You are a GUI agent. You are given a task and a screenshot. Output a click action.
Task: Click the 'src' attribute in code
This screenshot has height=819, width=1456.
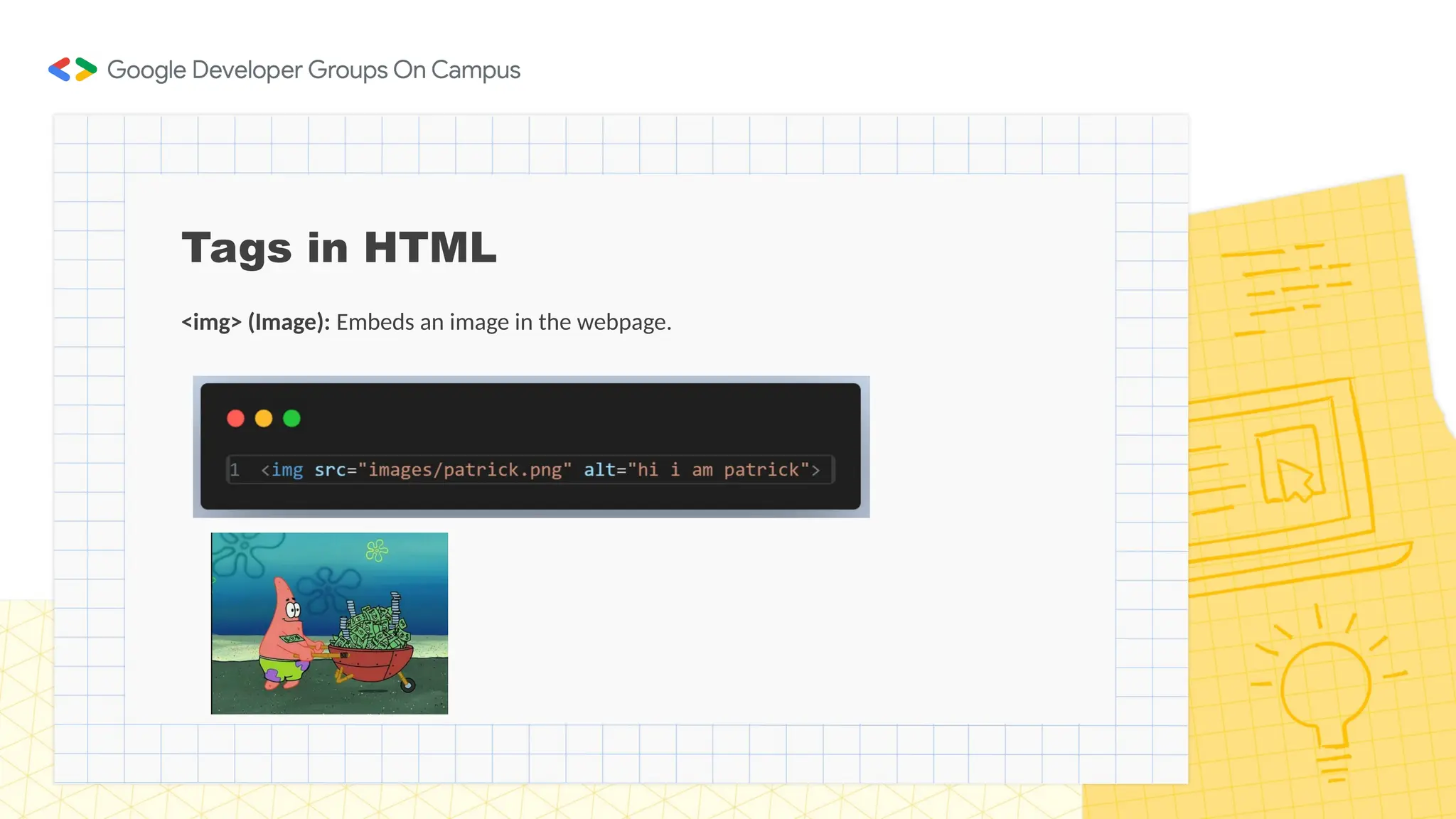330,470
